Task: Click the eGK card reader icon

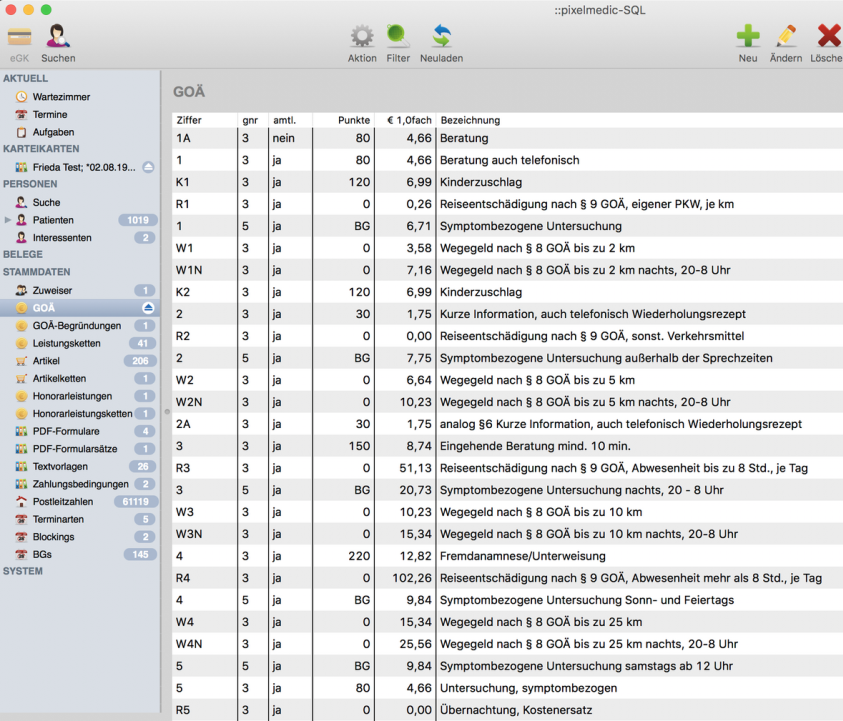Action: (x=19, y=37)
